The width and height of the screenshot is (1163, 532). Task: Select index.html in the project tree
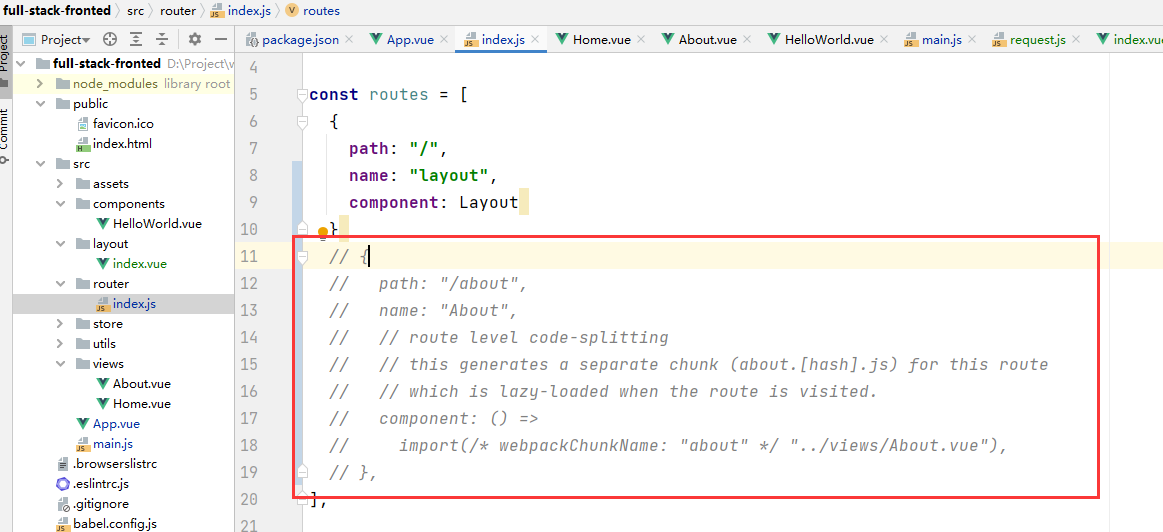pyautogui.click(x=114, y=143)
